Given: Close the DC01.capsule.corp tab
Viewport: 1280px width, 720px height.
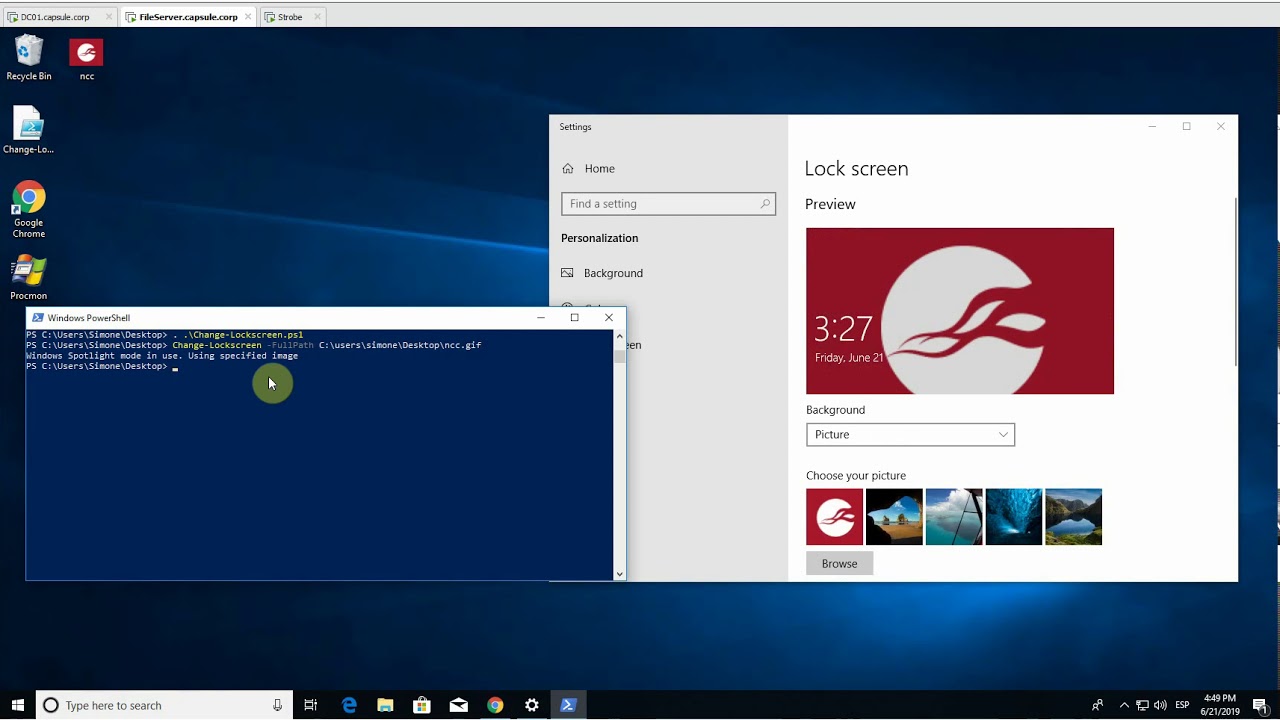Looking at the screenshot, I should (109, 17).
